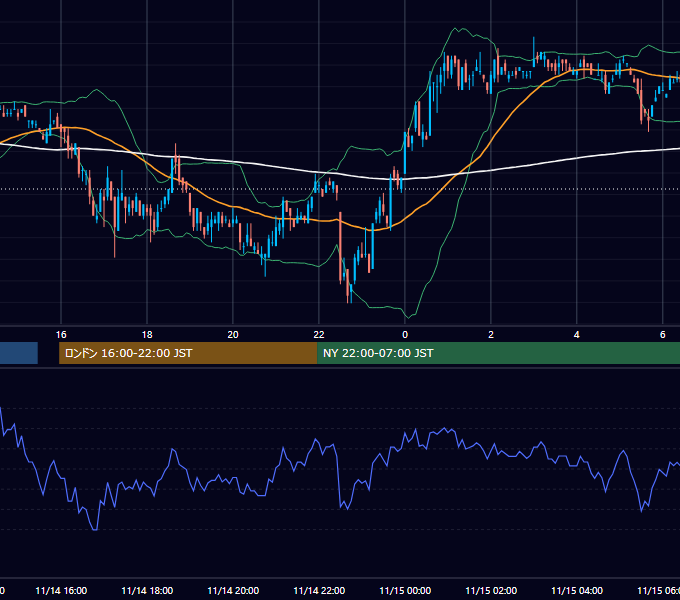Click the NY 22:00-07:00 JST session bar

498,353
